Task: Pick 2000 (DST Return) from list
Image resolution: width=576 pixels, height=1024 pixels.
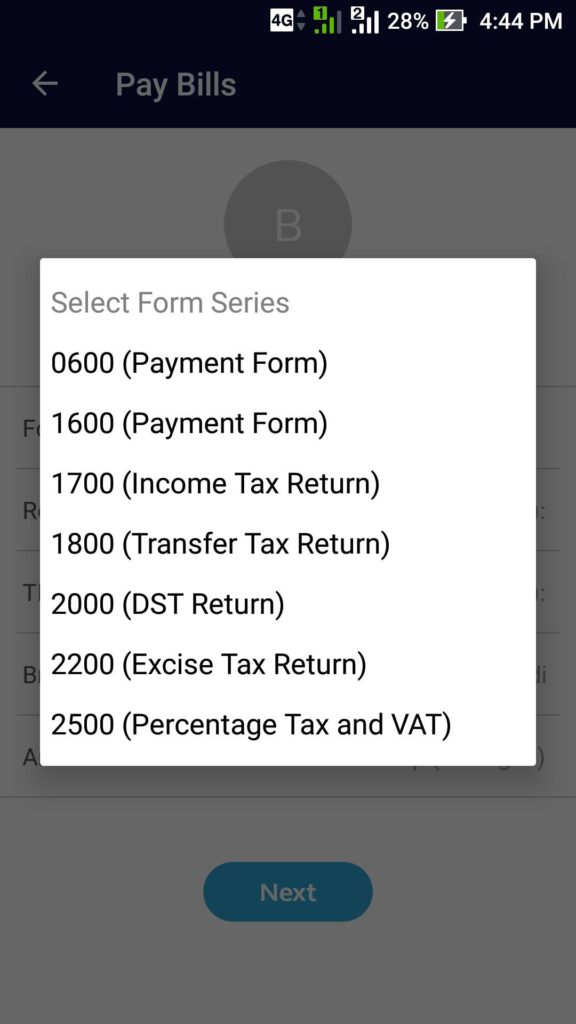Action: (287, 604)
